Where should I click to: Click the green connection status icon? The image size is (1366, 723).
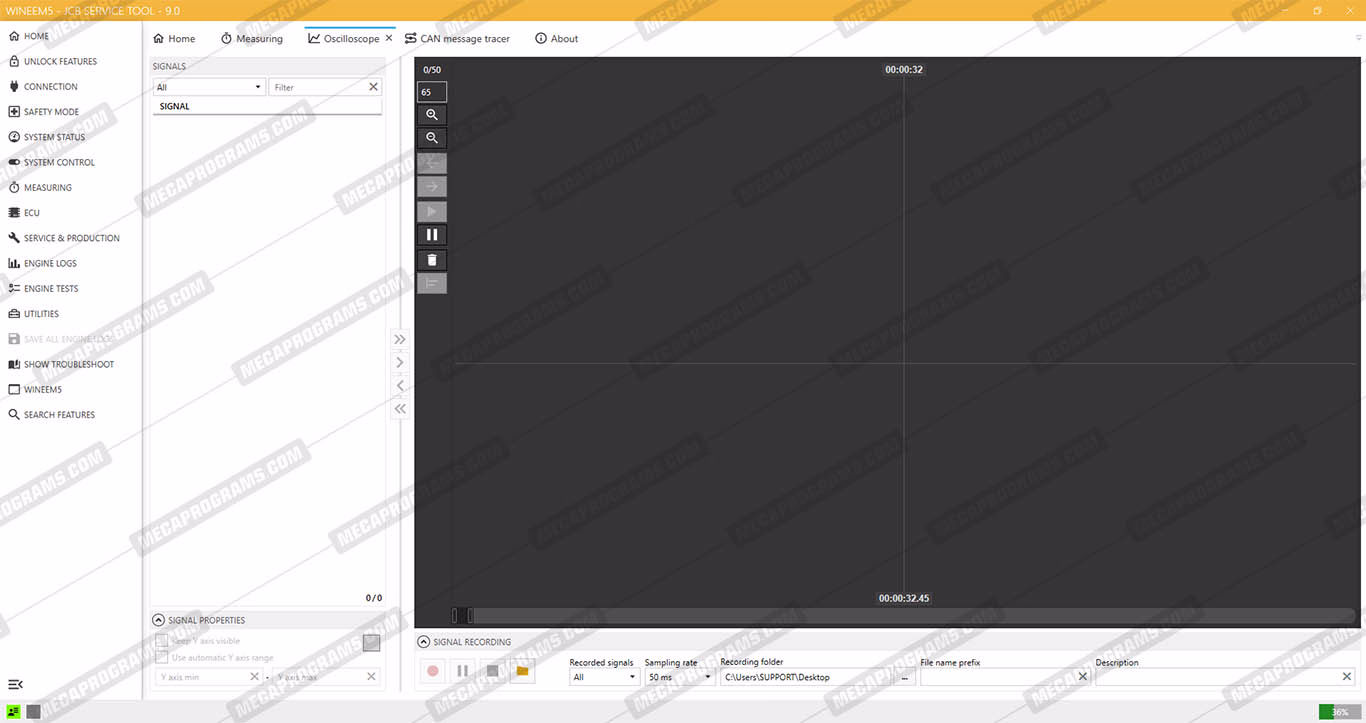(x=14, y=712)
